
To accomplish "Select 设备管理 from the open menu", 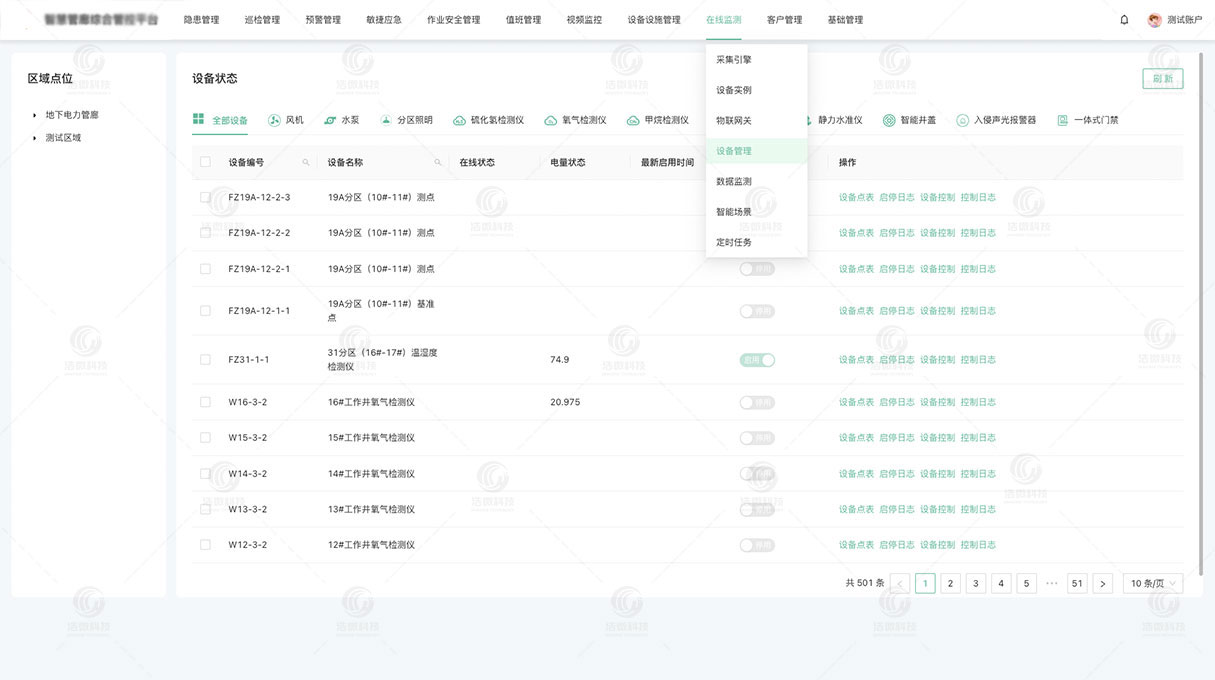I will (x=736, y=150).
